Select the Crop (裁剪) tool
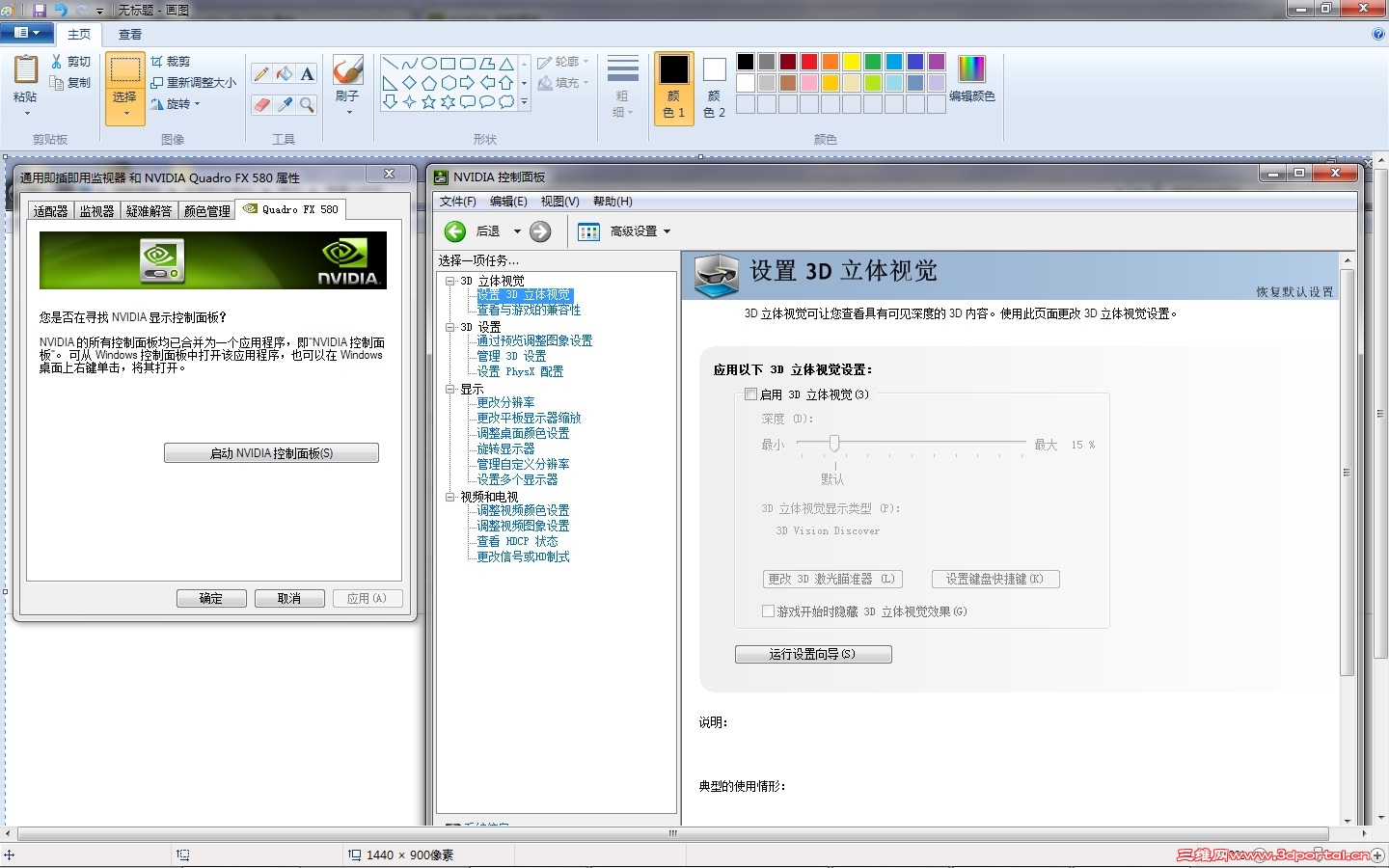Screen dimensions: 1389x868 pyautogui.click(x=170, y=62)
